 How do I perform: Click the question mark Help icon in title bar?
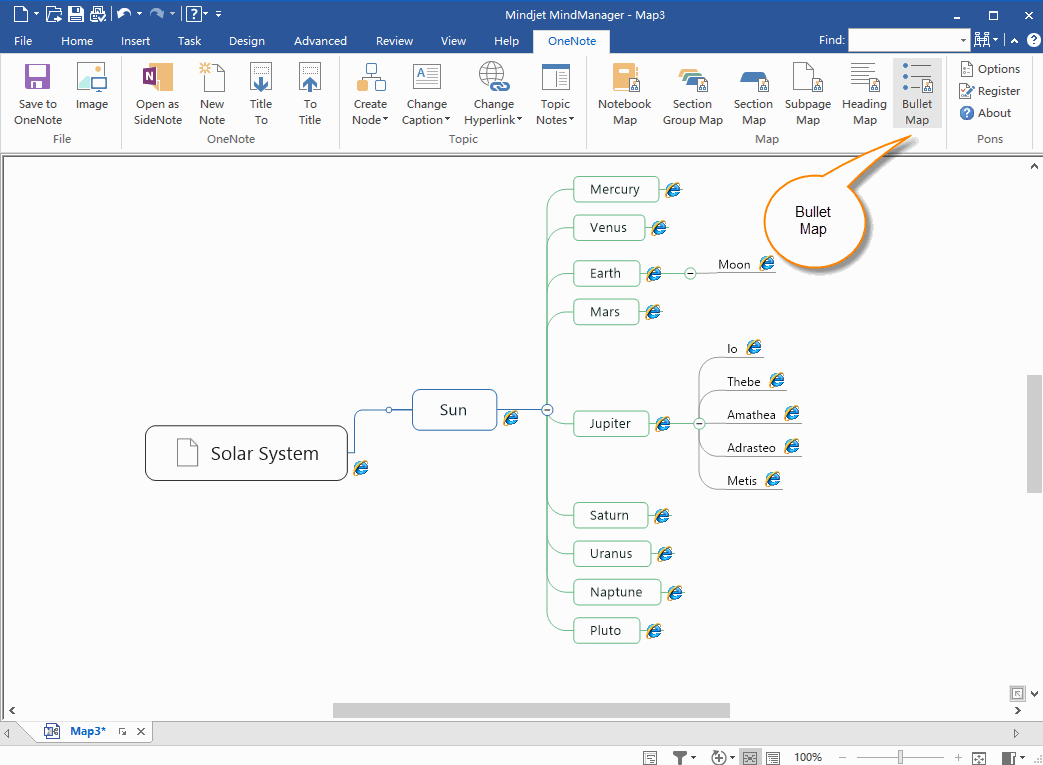pyautogui.click(x=194, y=14)
